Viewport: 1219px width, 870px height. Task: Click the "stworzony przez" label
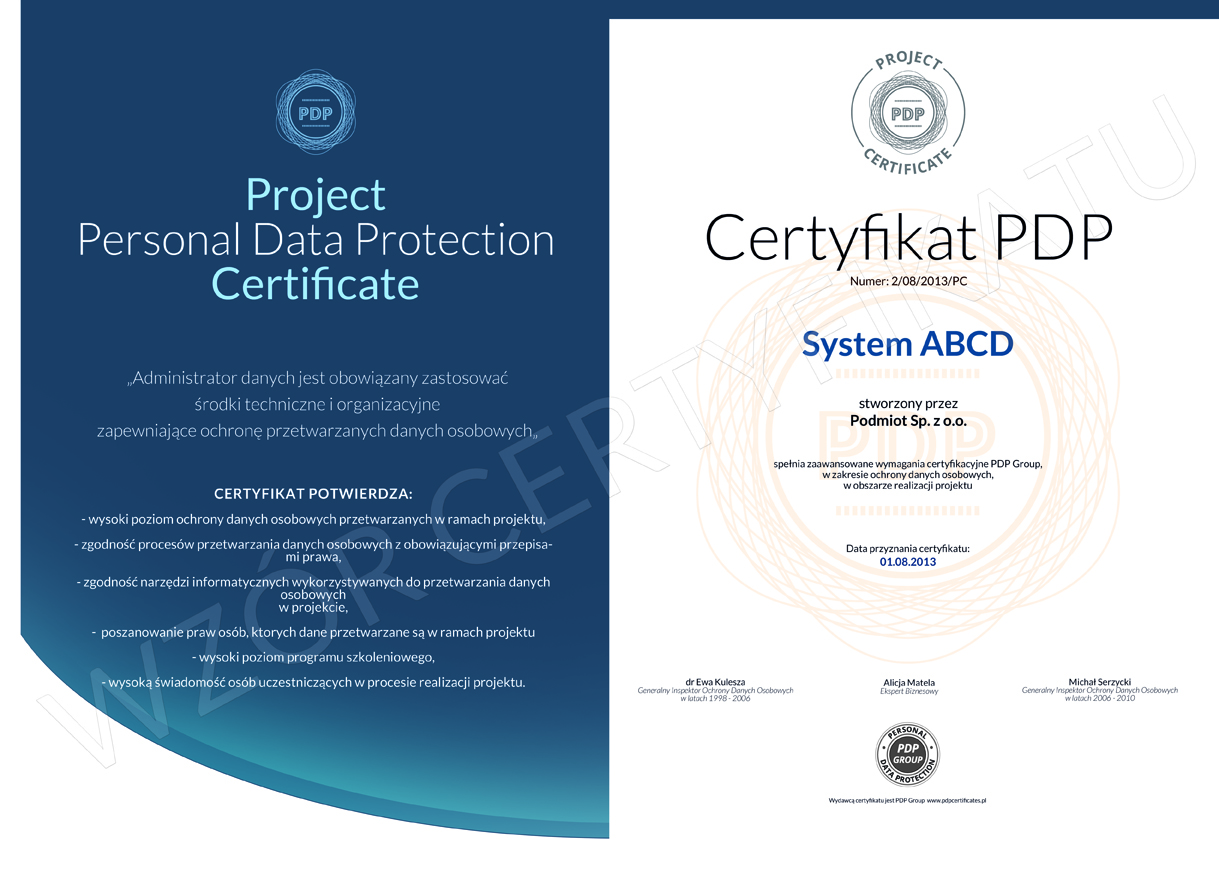tap(908, 405)
